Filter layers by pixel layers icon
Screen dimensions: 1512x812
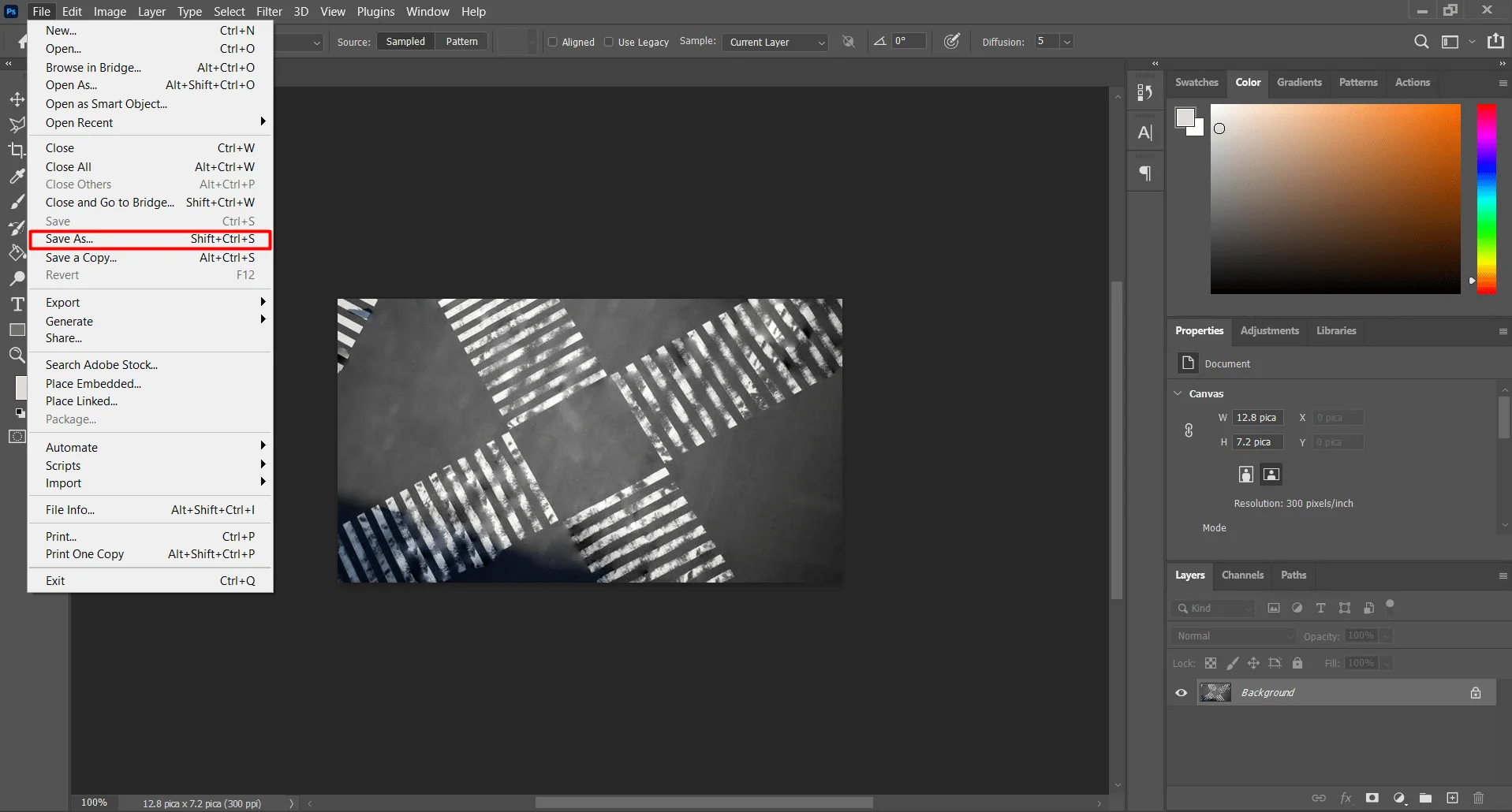(1274, 608)
